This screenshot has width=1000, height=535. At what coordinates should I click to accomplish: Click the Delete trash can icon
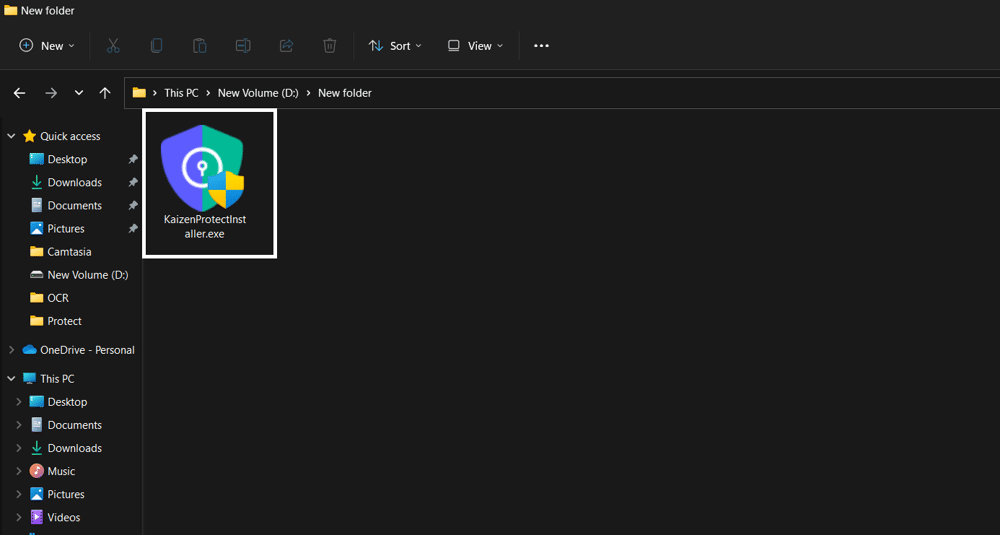click(x=330, y=46)
